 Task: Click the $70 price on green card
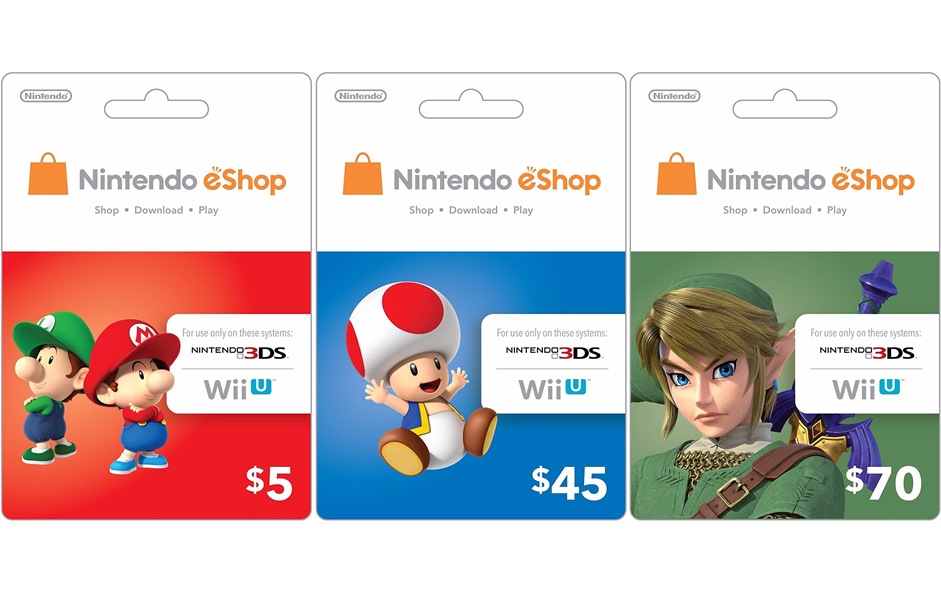883,483
